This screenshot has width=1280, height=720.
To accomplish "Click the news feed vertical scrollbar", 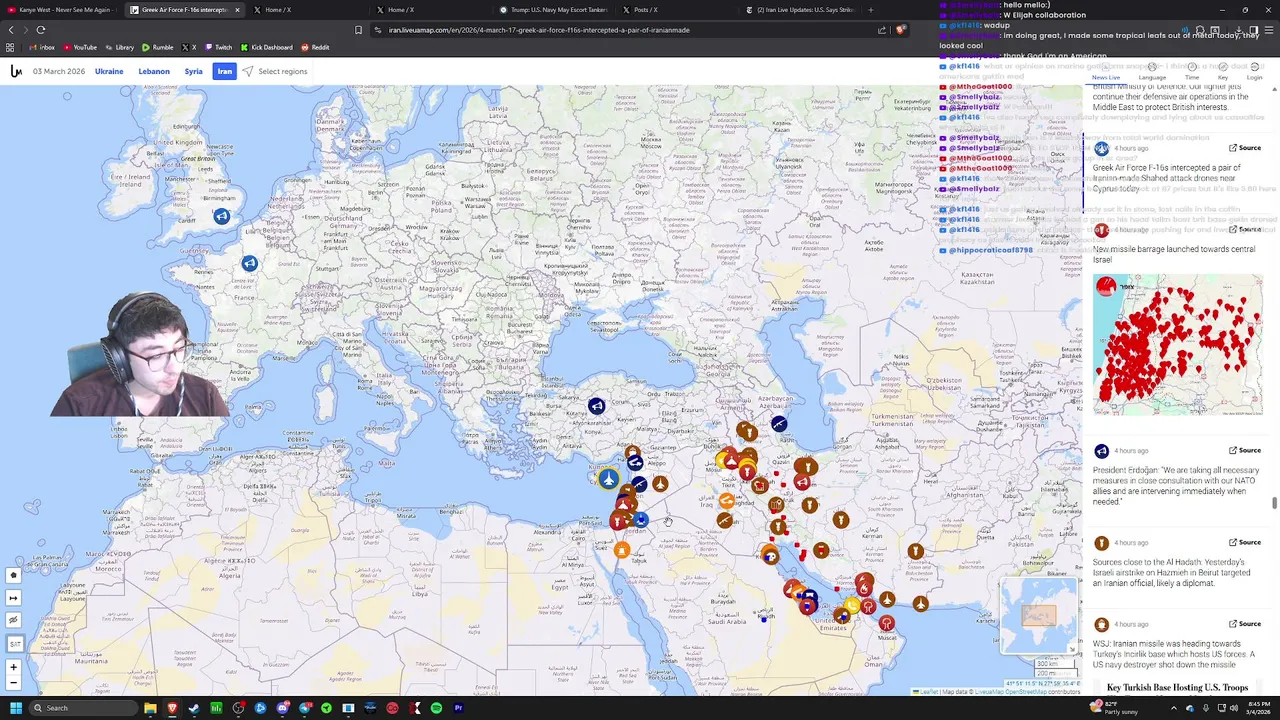I will [x=1274, y=503].
